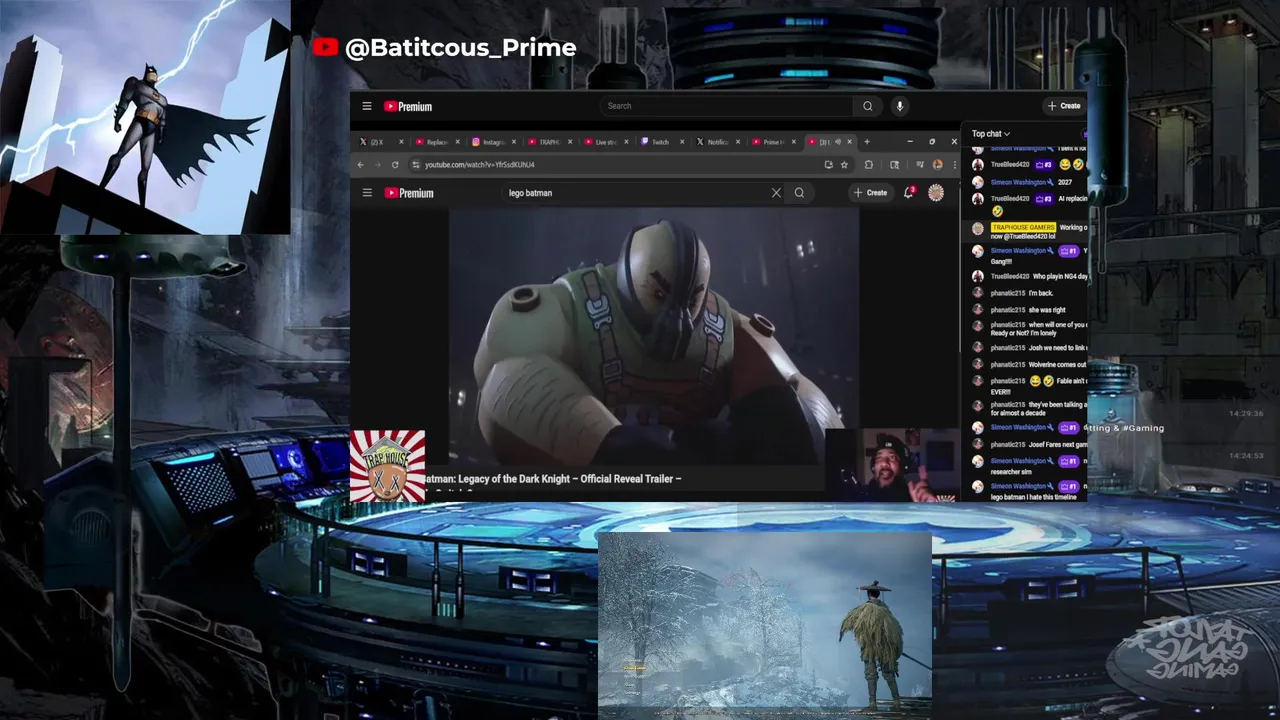The image size is (1280, 720).
Task: Click the outer Create button
Action: click(1065, 106)
